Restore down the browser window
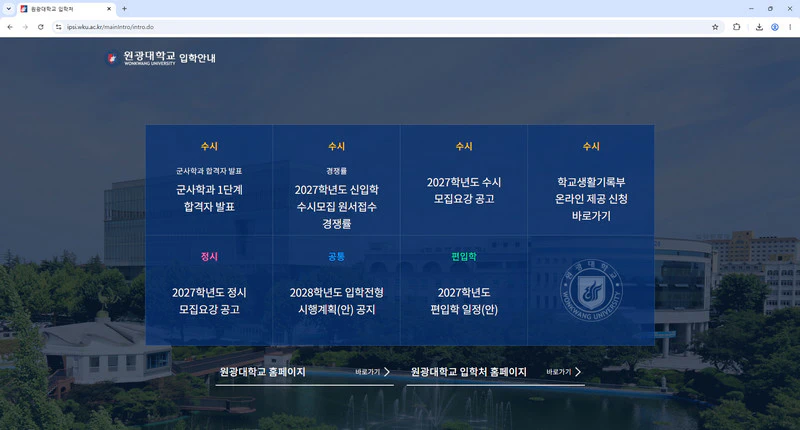 [770, 9]
